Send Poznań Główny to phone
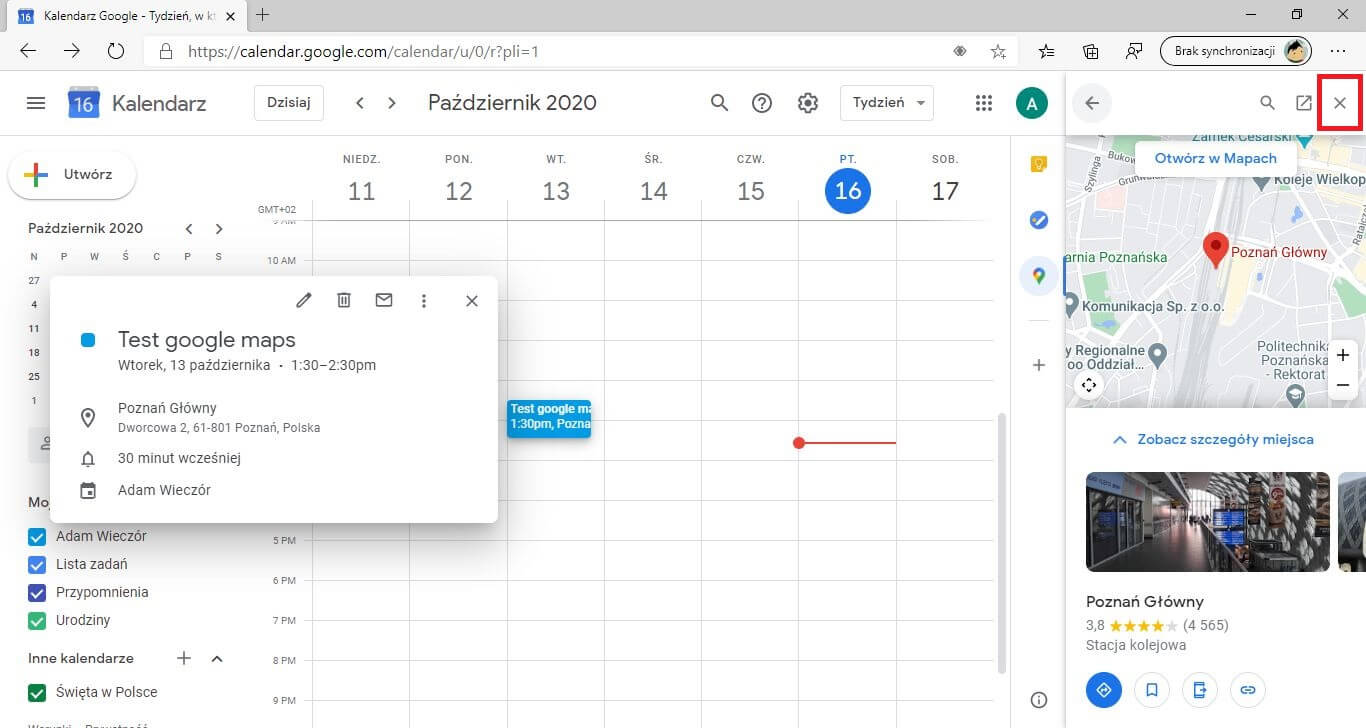The image size is (1366, 728). (1200, 689)
